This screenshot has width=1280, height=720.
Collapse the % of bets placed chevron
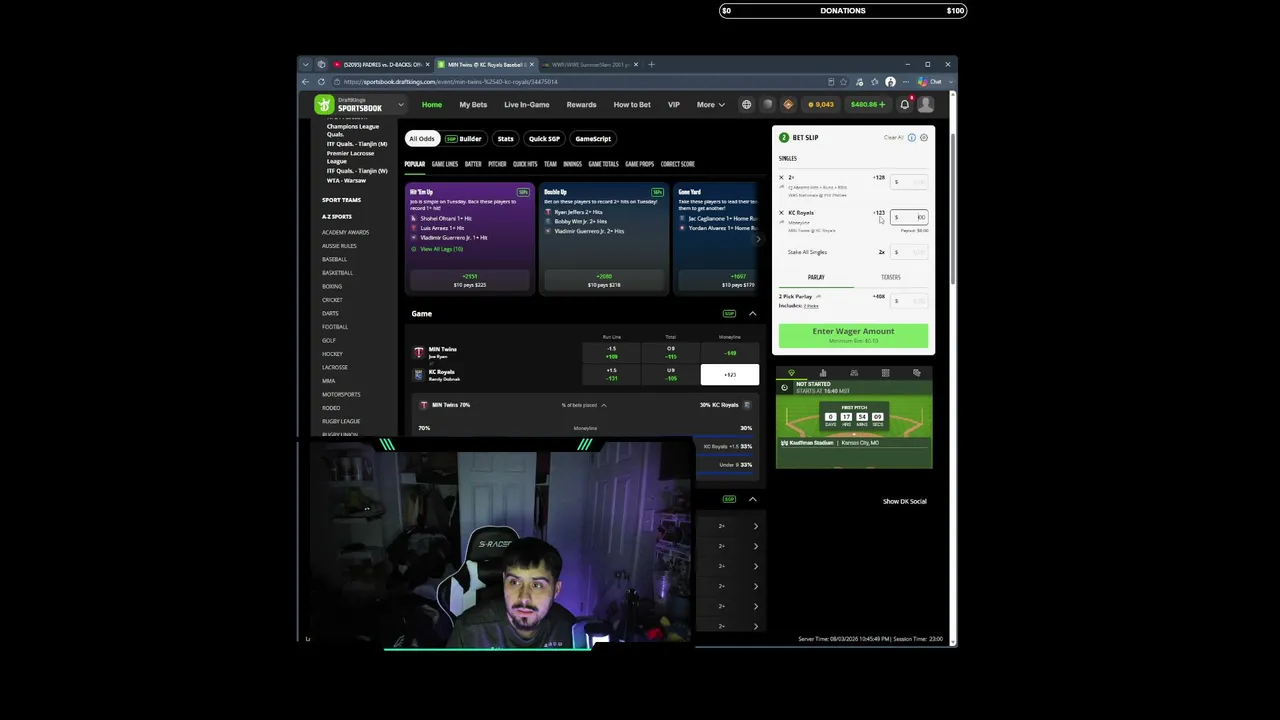(603, 405)
